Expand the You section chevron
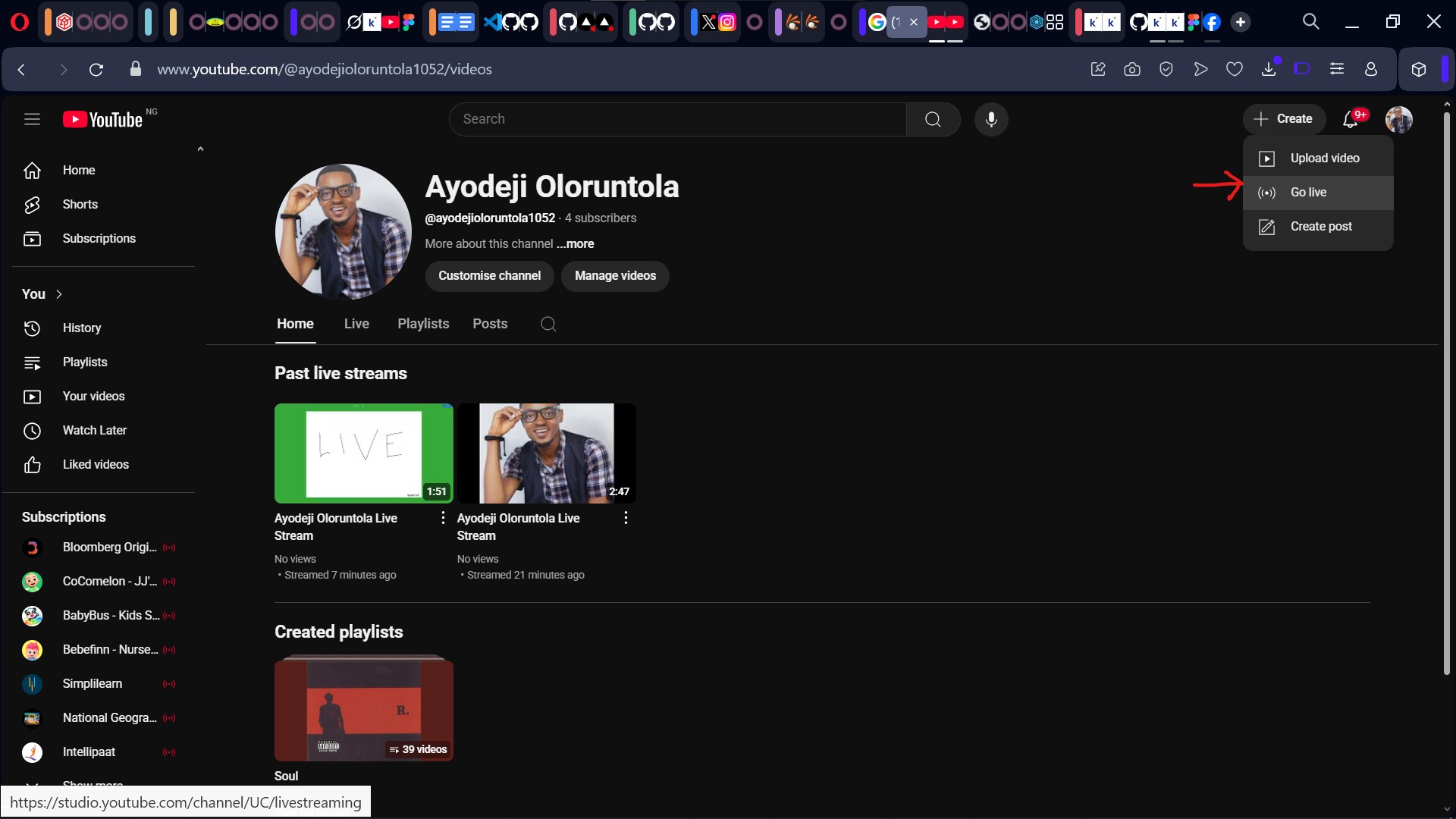This screenshot has width=1456, height=819. coord(59,294)
